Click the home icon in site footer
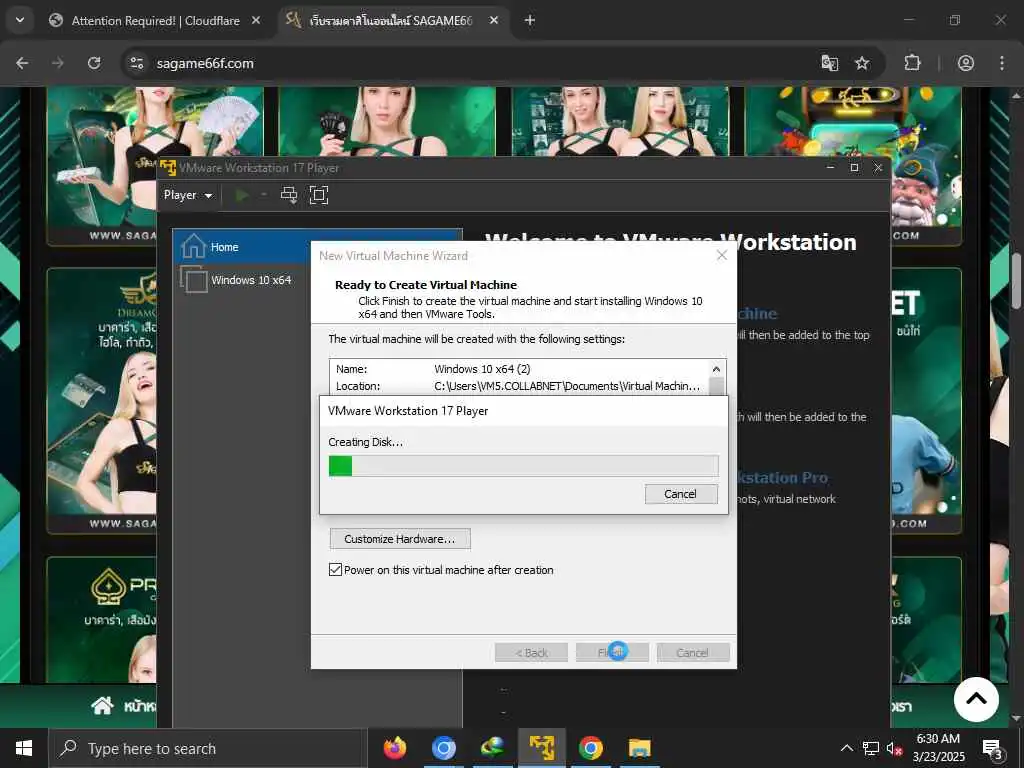The height and width of the screenshot is (768, 1024). pyautogui.click(x=102, y=705)
